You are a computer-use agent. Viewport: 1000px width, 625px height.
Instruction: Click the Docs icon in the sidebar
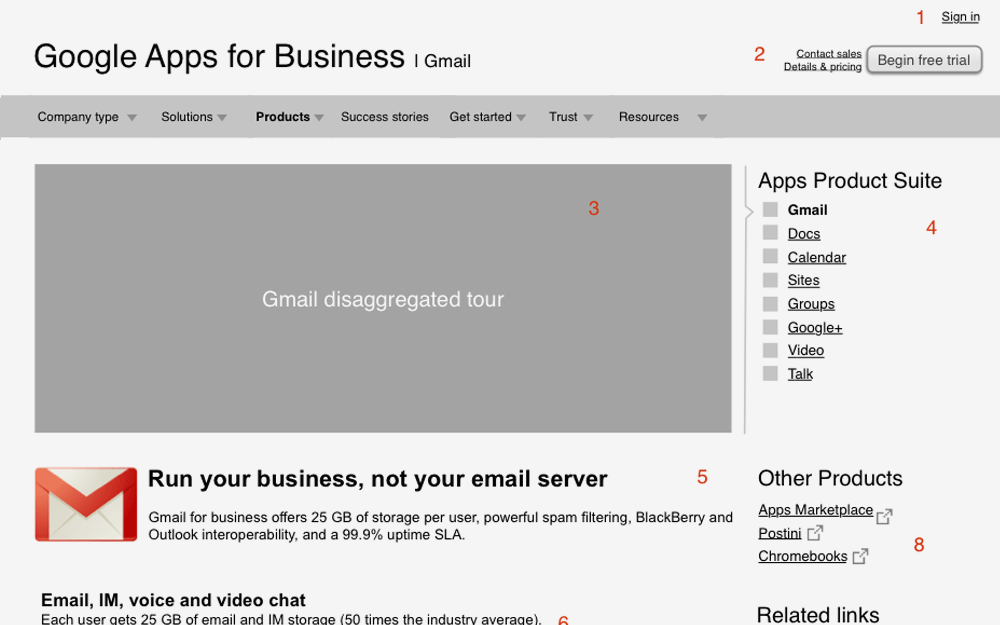coord(770,233)
